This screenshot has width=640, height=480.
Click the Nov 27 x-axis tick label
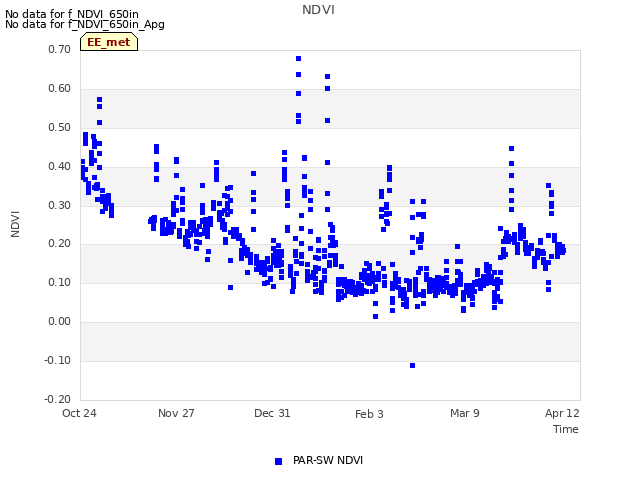176,413
